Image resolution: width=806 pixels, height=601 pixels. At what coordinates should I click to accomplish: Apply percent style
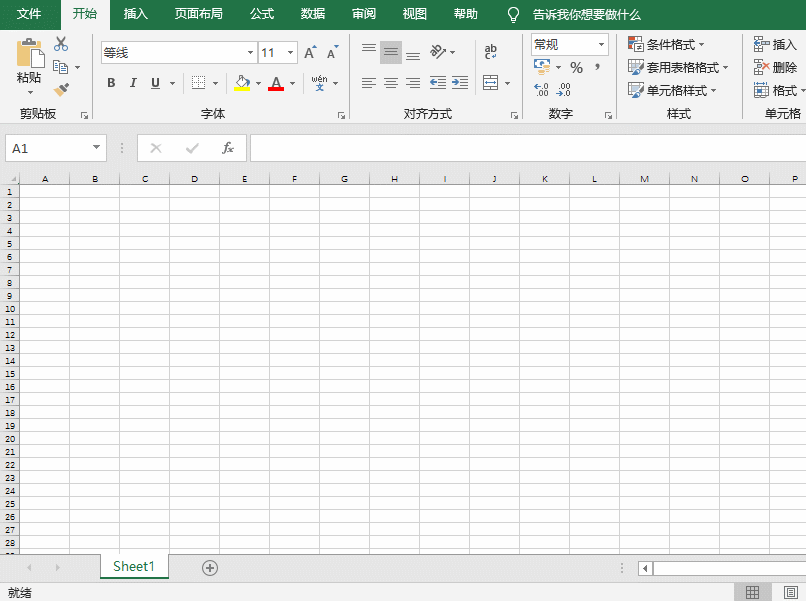(x=576, y=67)
